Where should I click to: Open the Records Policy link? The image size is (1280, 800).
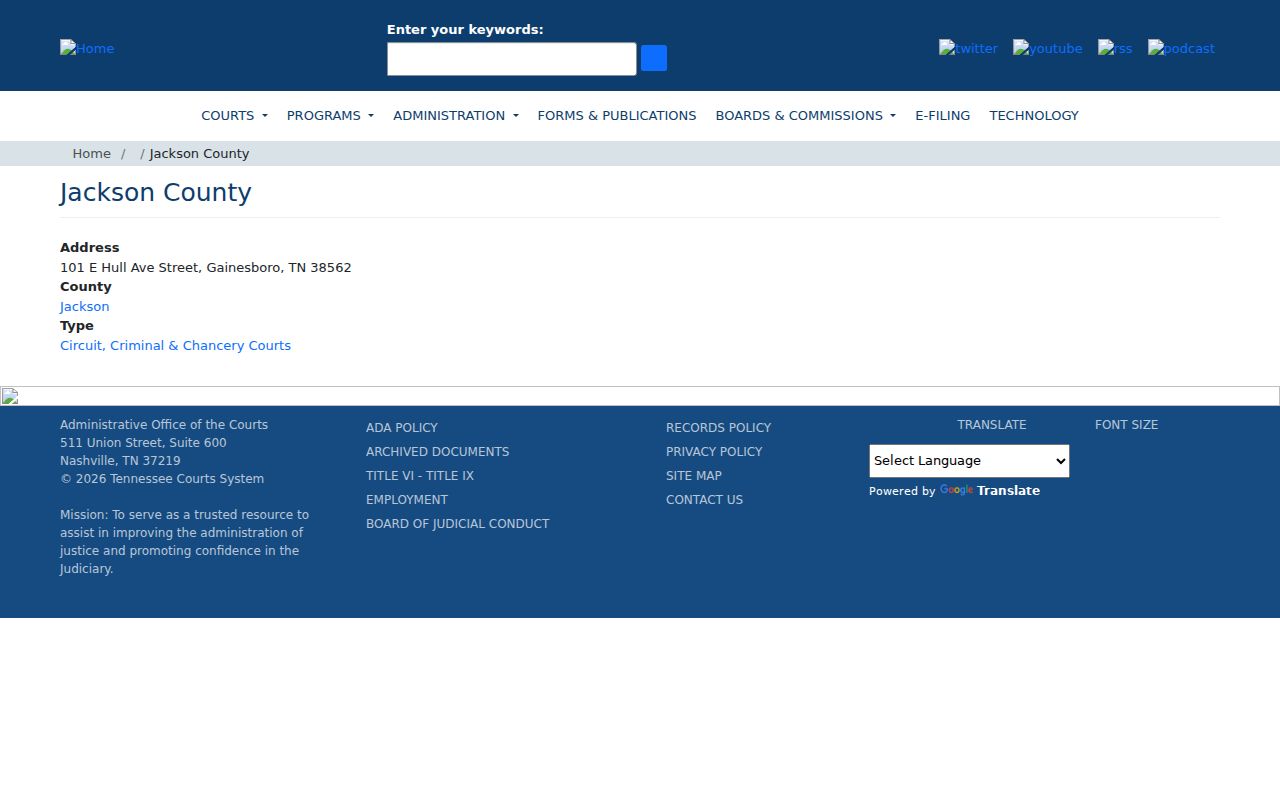tap(718, 428)
